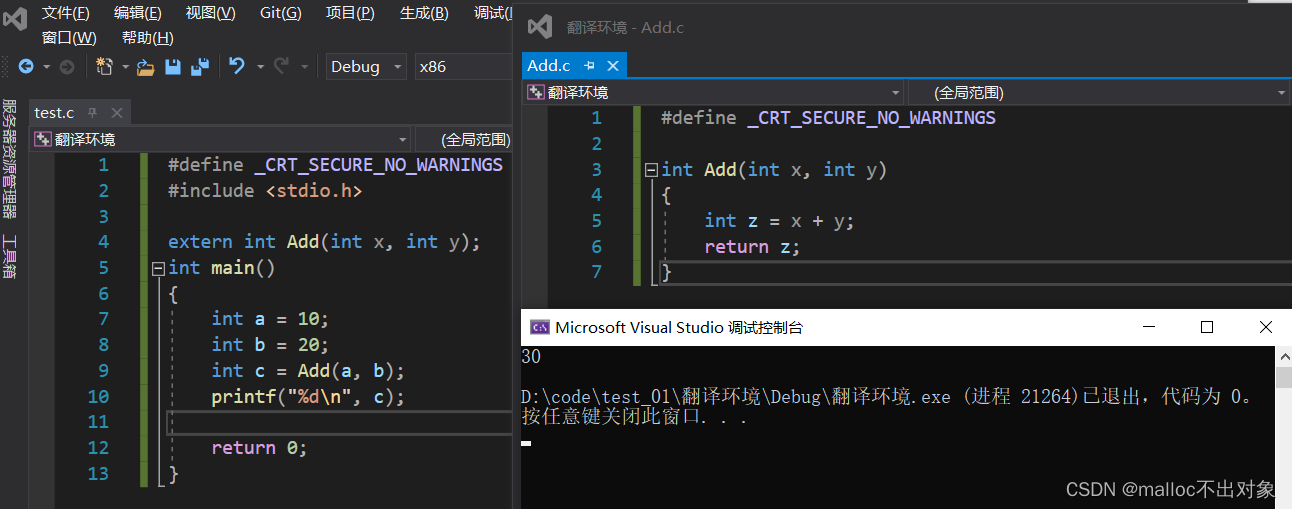Collapse the Add function code block

pyautogui.click(x=651, y=170)
